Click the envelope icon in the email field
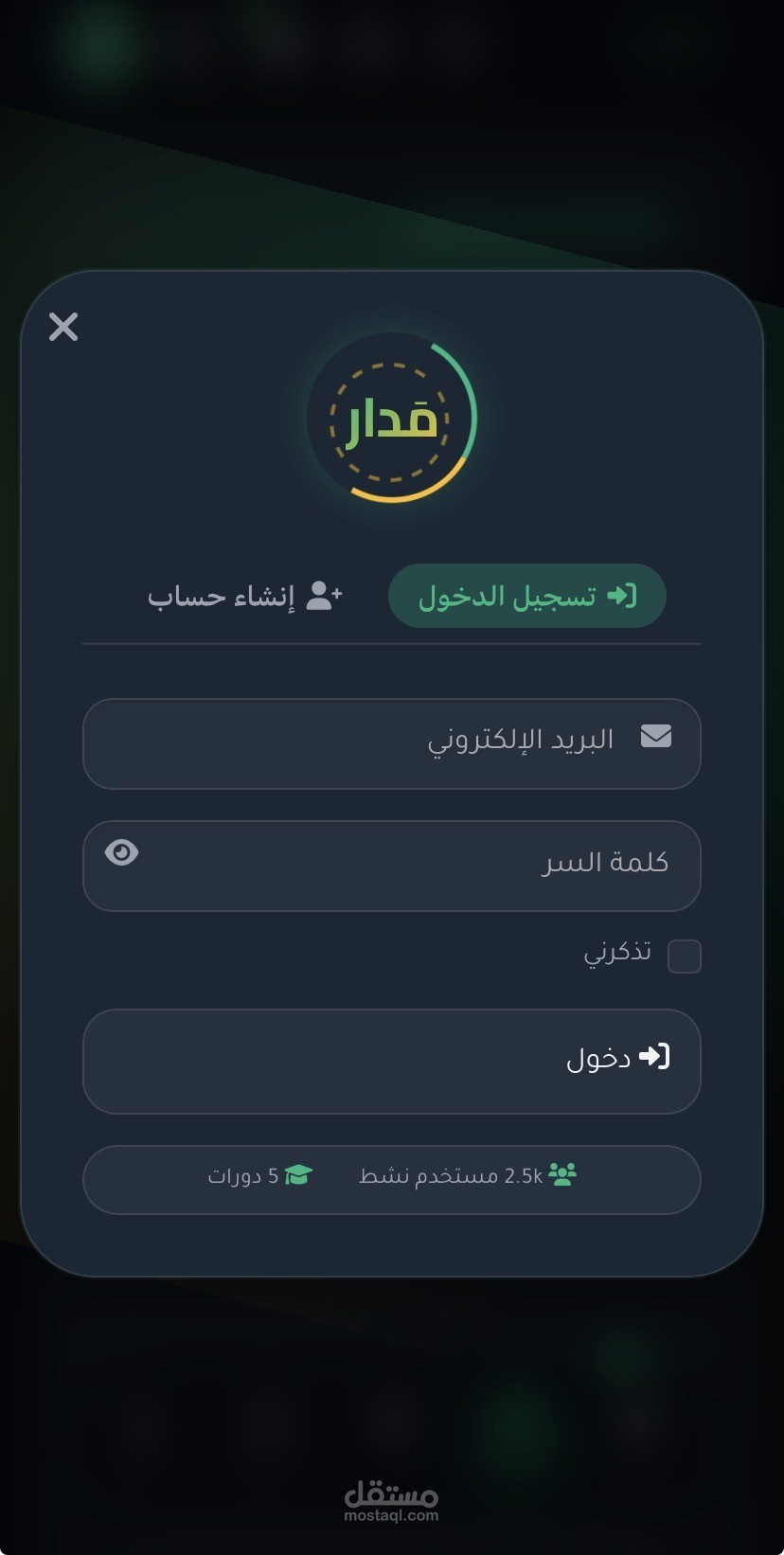This screenshot has height=1555, width=784. point(656,736)
